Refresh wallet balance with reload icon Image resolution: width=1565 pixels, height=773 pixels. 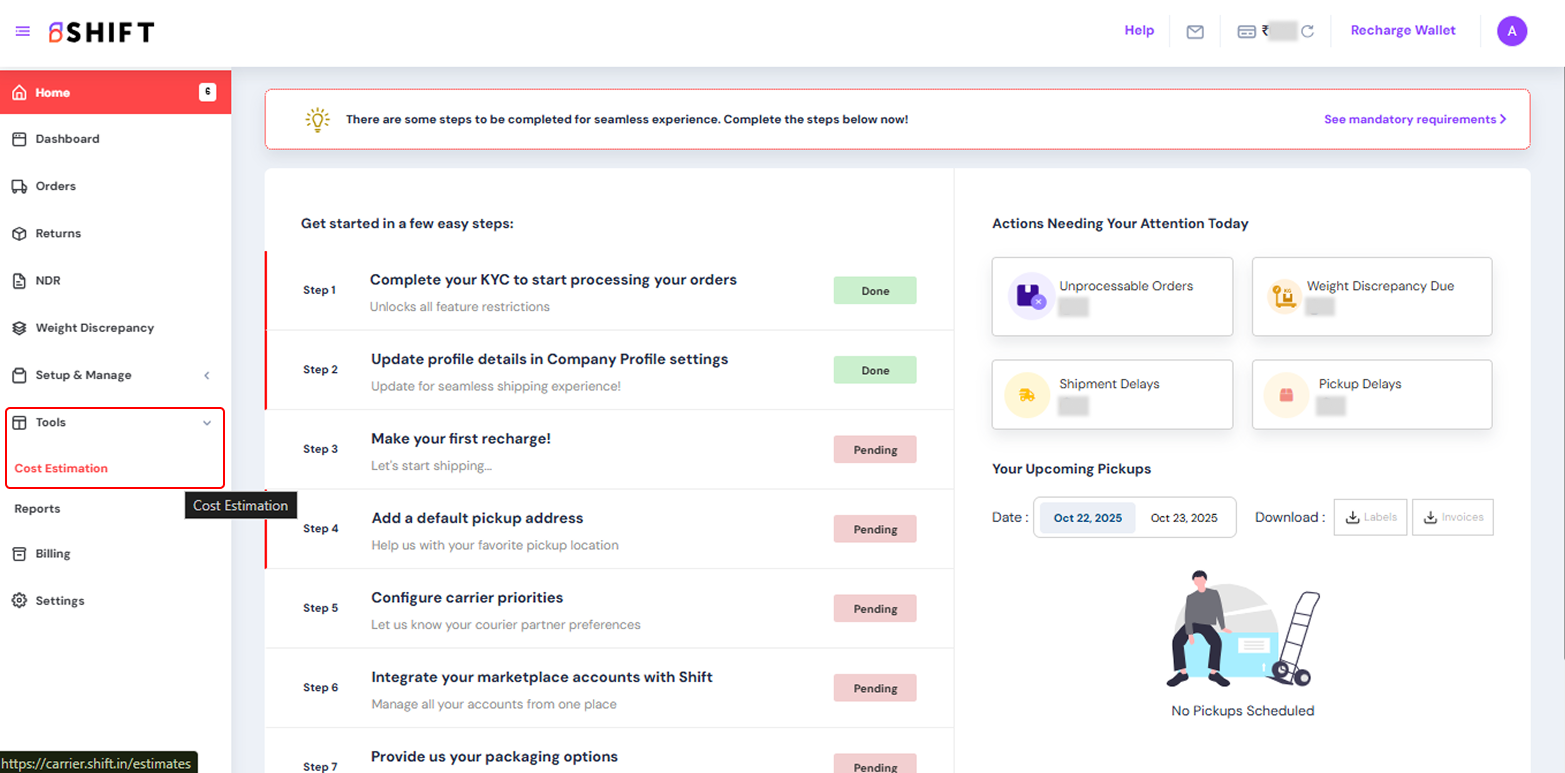click(1307, 32)
